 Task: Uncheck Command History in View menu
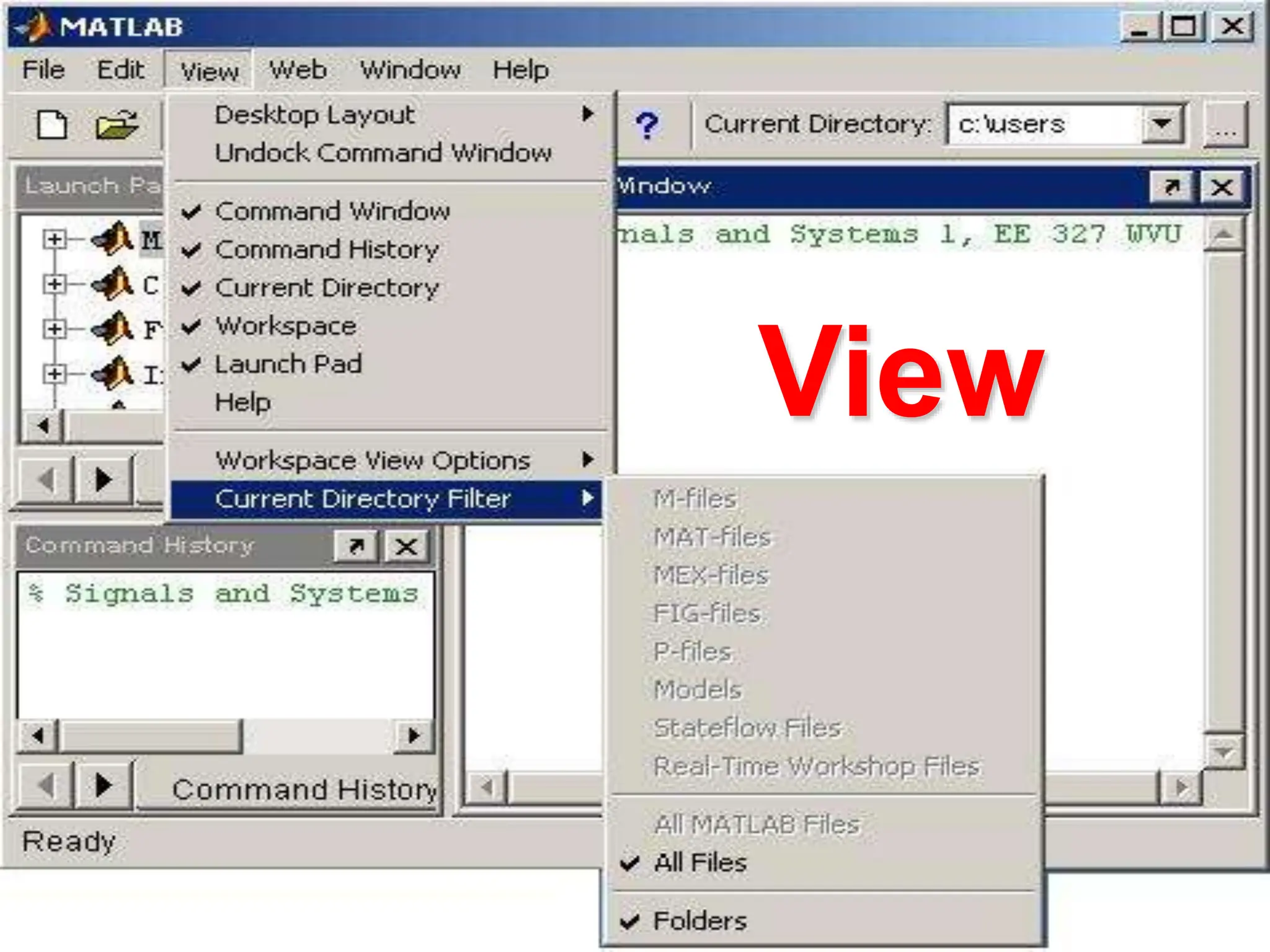327,250
